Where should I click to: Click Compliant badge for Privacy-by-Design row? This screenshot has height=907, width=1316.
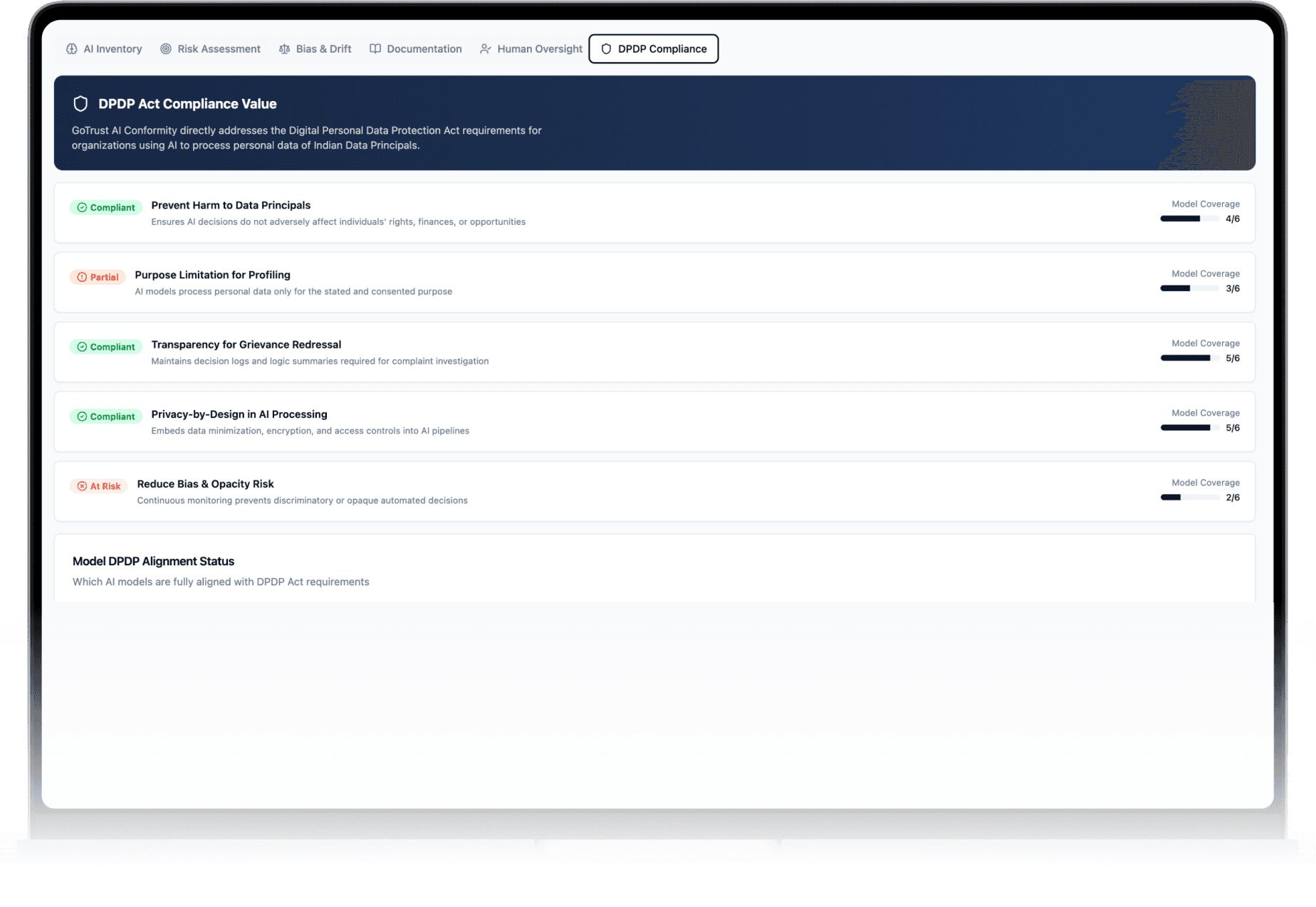[x=106, y=417]
